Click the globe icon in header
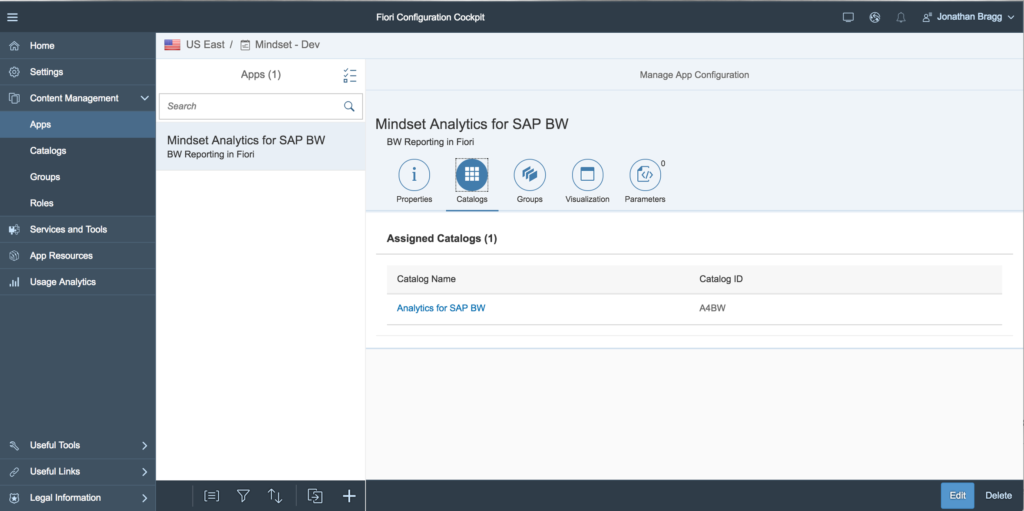 click(x=874, y=18)
